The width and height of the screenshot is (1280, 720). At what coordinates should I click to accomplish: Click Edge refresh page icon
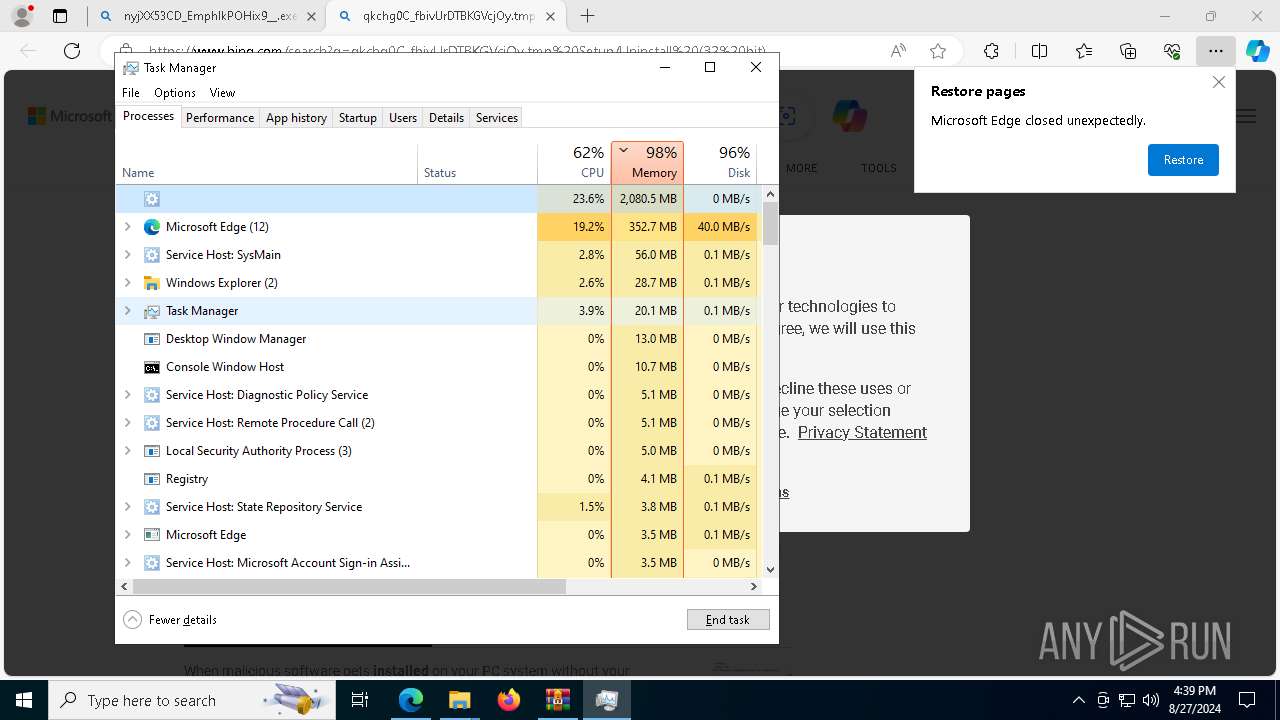pos(72,51)
